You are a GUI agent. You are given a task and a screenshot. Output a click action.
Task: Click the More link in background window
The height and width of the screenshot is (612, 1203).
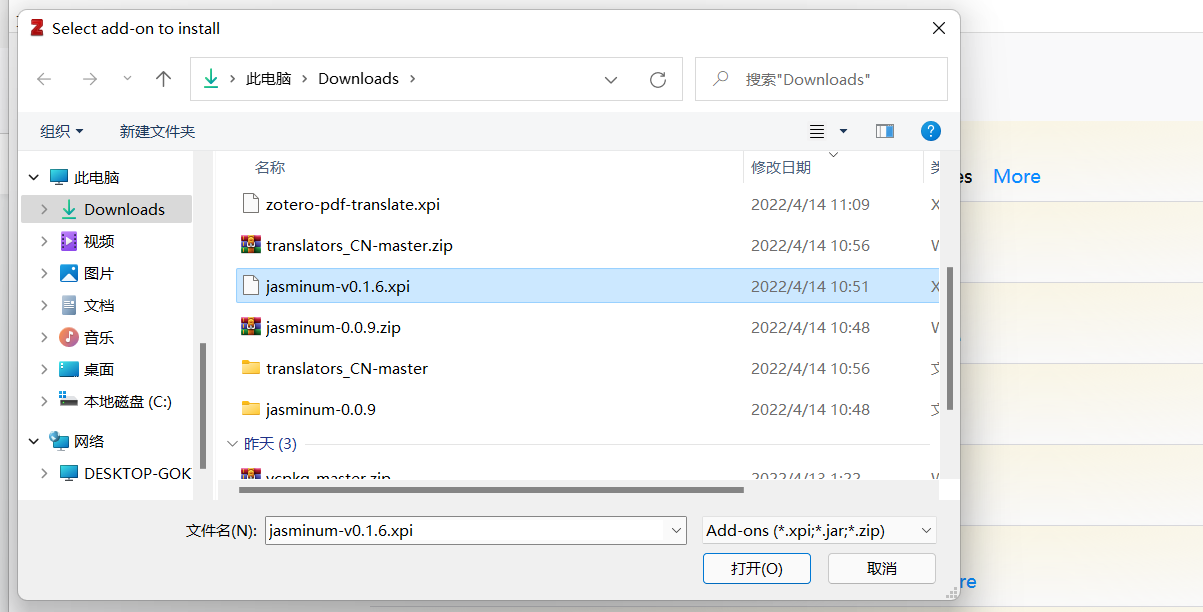click(x=1017, y=176)
